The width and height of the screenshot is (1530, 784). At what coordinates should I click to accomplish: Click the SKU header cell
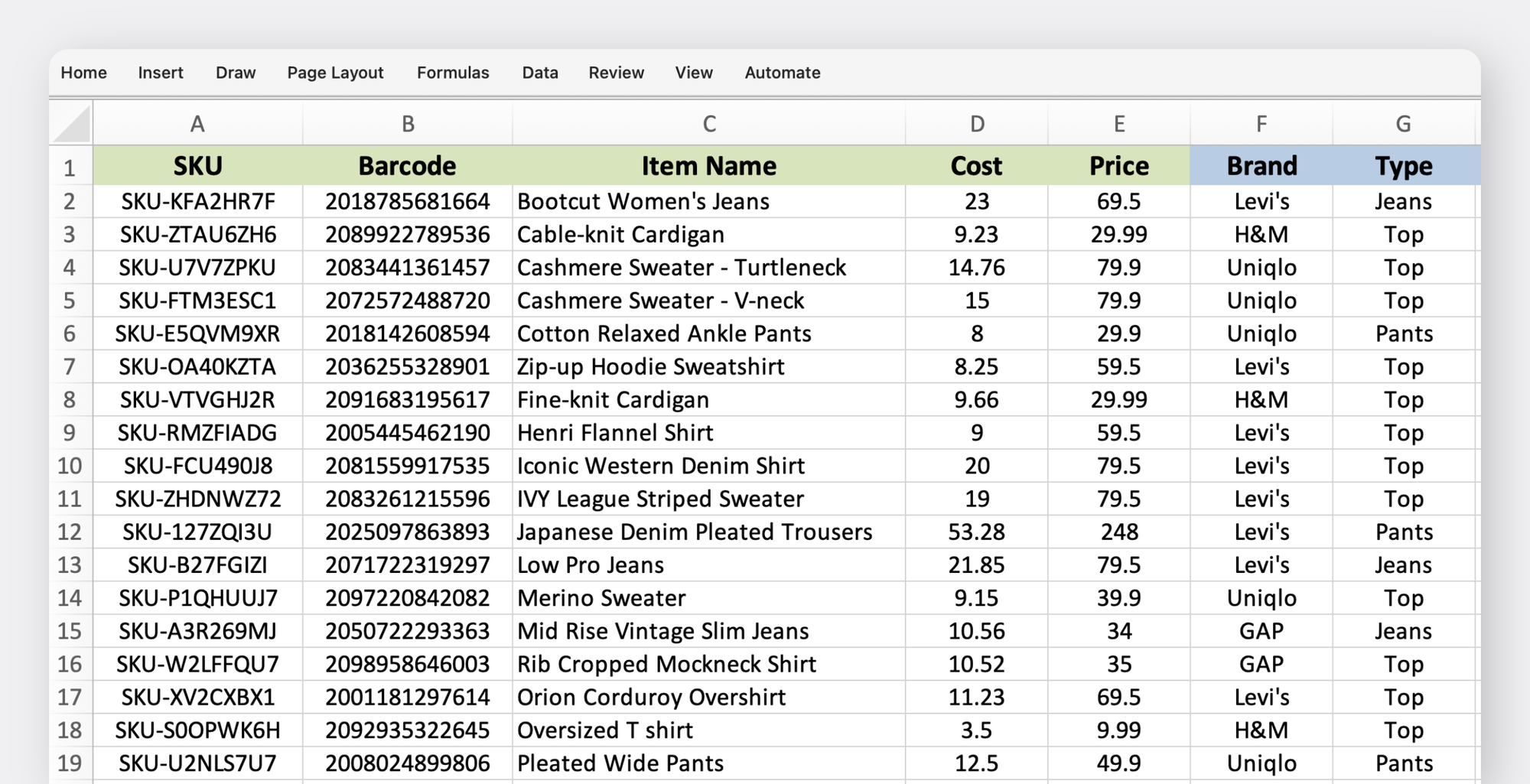[x=197, y=165]
